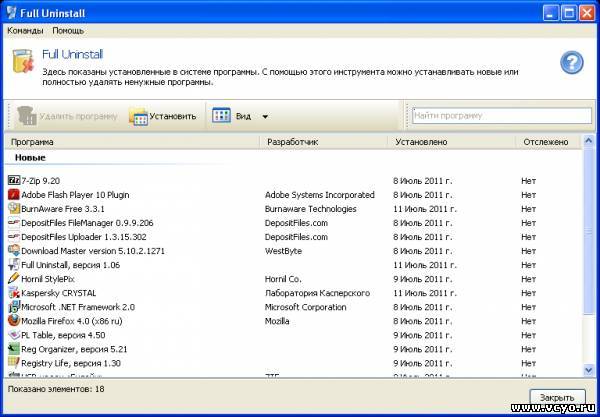Click the DepositFiles Uploader icon
This screenshot has width=600, height=417.
[14, 236]
